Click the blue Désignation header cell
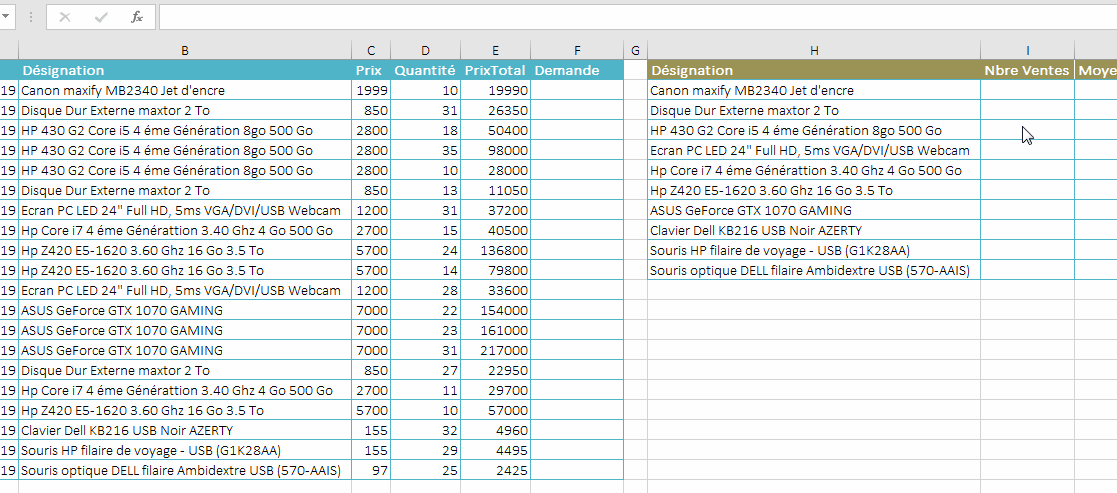The height and width of the screenshot is (493, 1117). 185,70
